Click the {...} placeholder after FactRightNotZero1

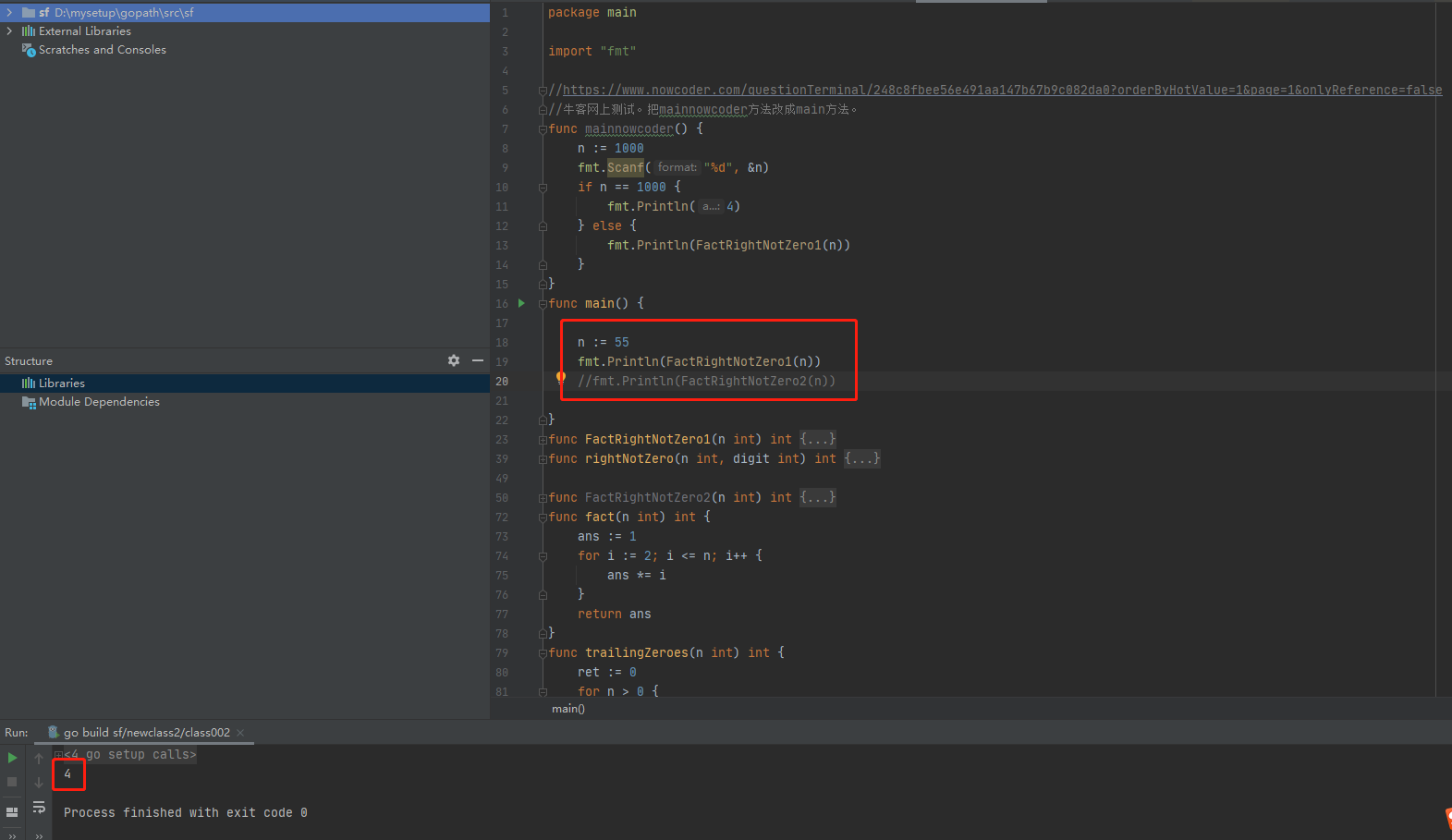pos(818,439)
